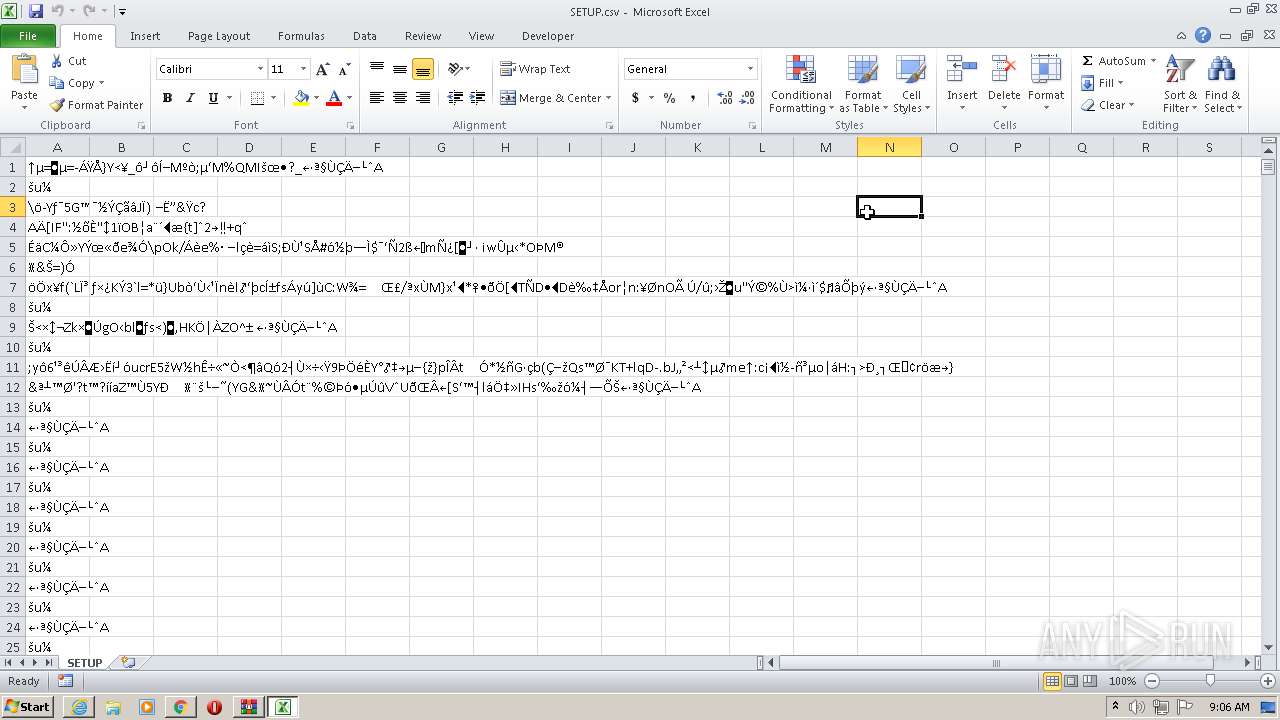This screenshot has width=1280, height=720.
Task: Switch to Developer tab
Action: [548, 36]
